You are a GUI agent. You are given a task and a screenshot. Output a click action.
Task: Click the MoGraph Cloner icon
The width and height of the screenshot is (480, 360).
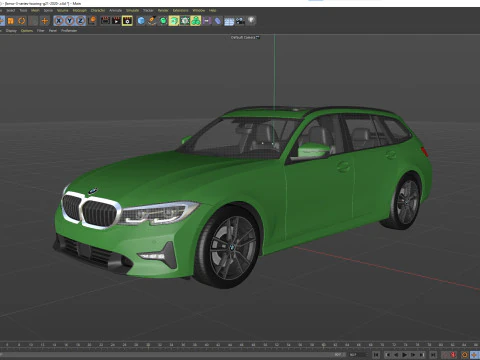(x=185, y=21)
